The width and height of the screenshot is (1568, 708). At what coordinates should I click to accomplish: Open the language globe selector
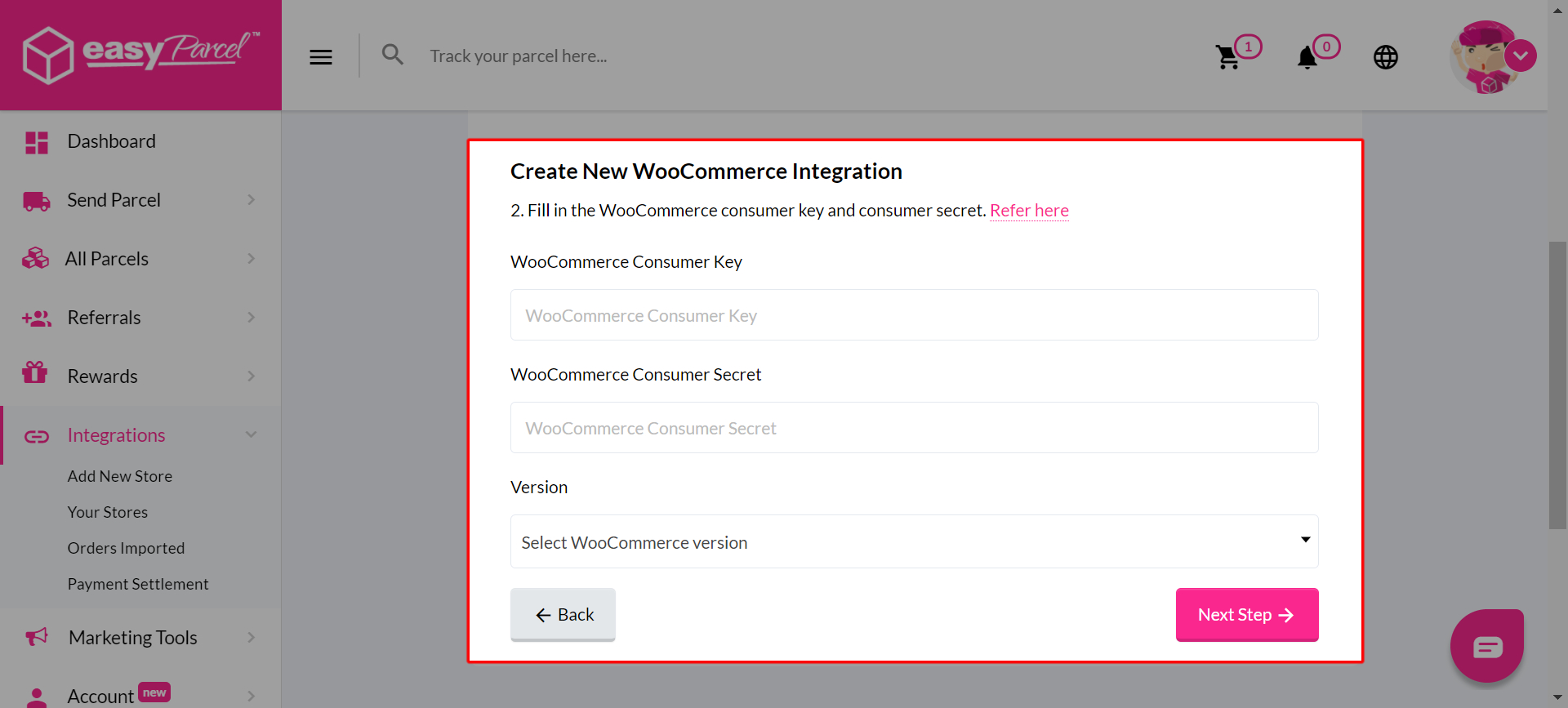(x=1386, y=57)
